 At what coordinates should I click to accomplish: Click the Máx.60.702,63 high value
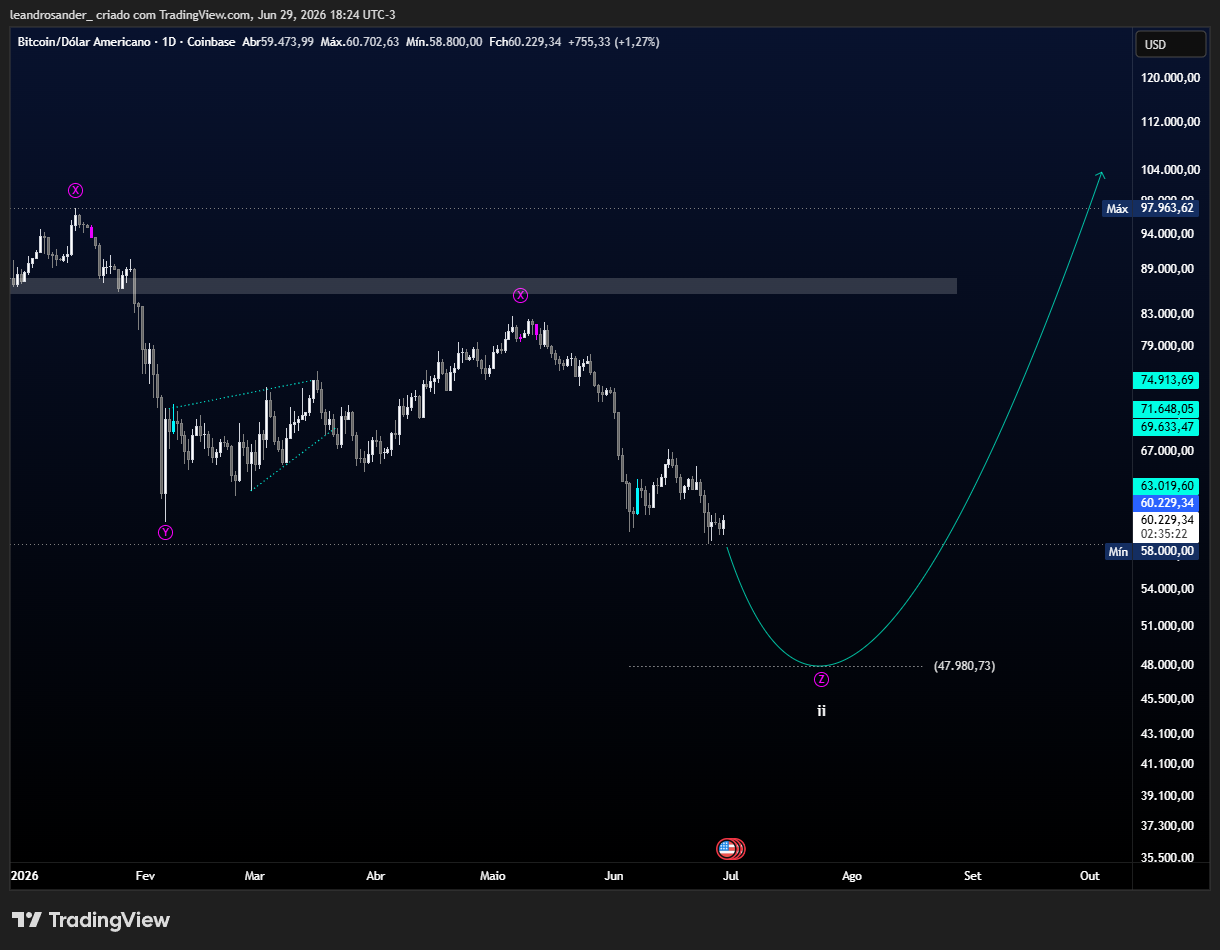click(x=360, y=42)
